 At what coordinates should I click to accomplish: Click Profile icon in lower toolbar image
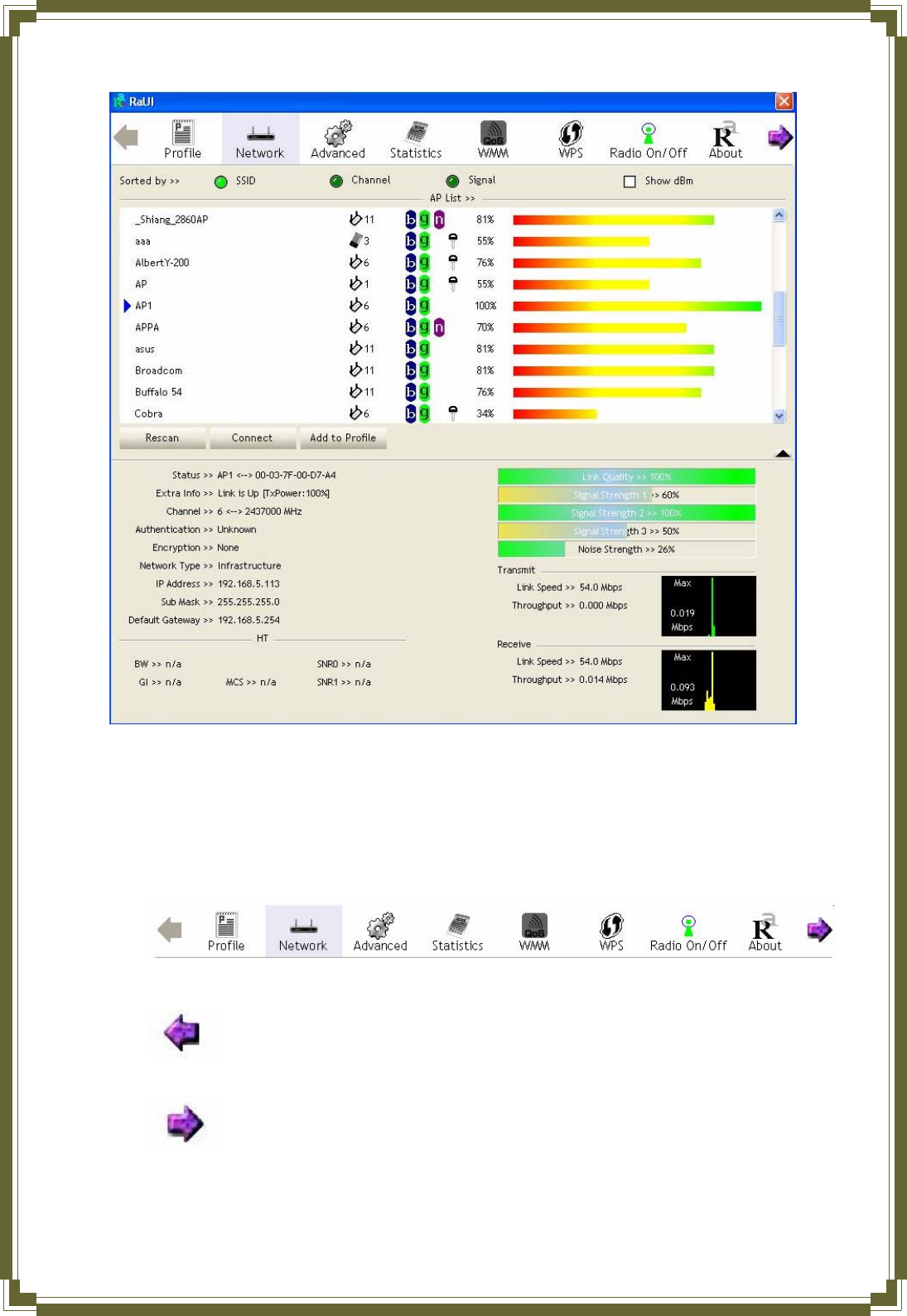tap(226, 931)
